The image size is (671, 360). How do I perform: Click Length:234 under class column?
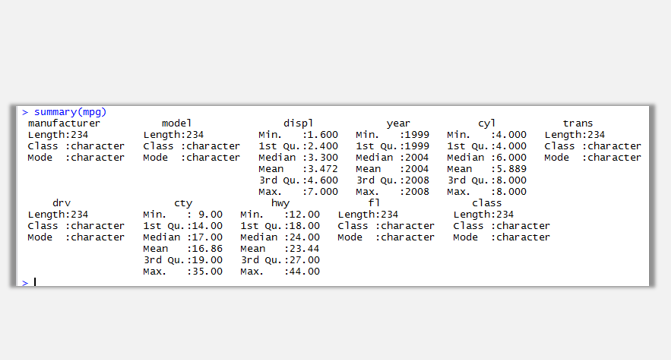point(484,214)
